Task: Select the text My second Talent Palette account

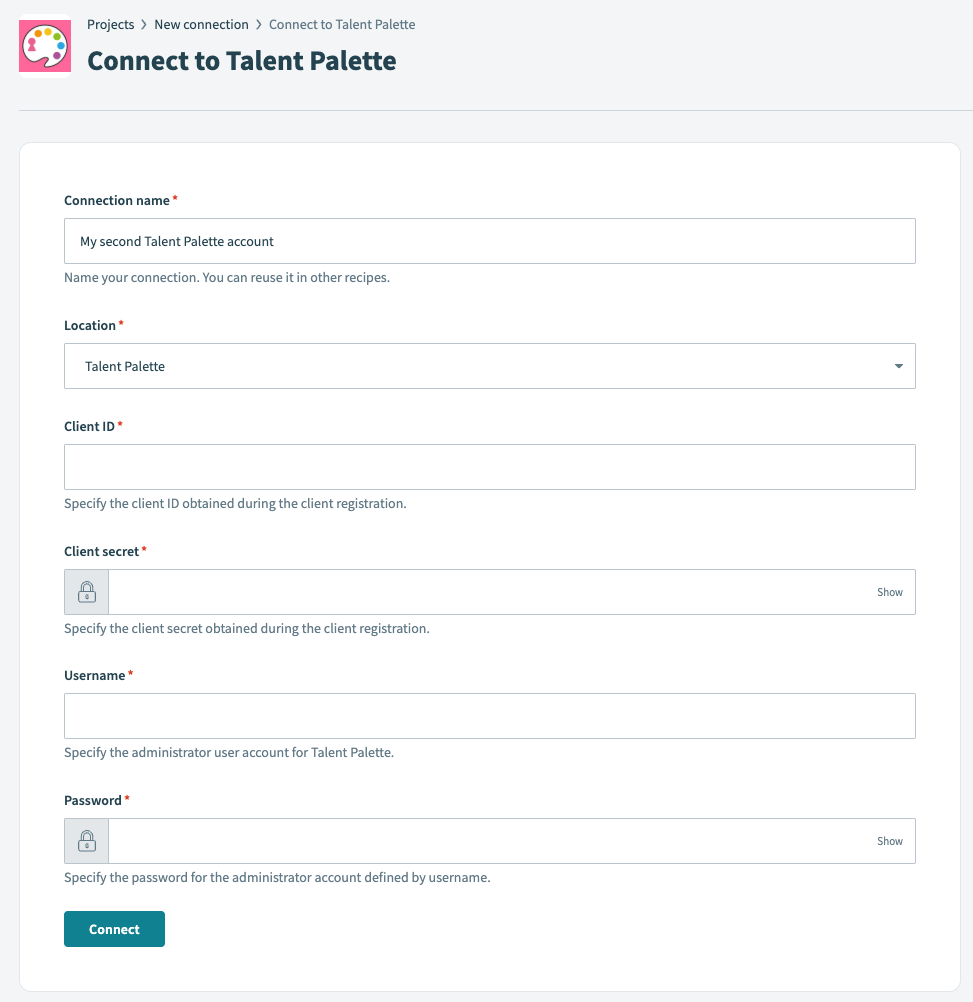Action: [175, 241]
